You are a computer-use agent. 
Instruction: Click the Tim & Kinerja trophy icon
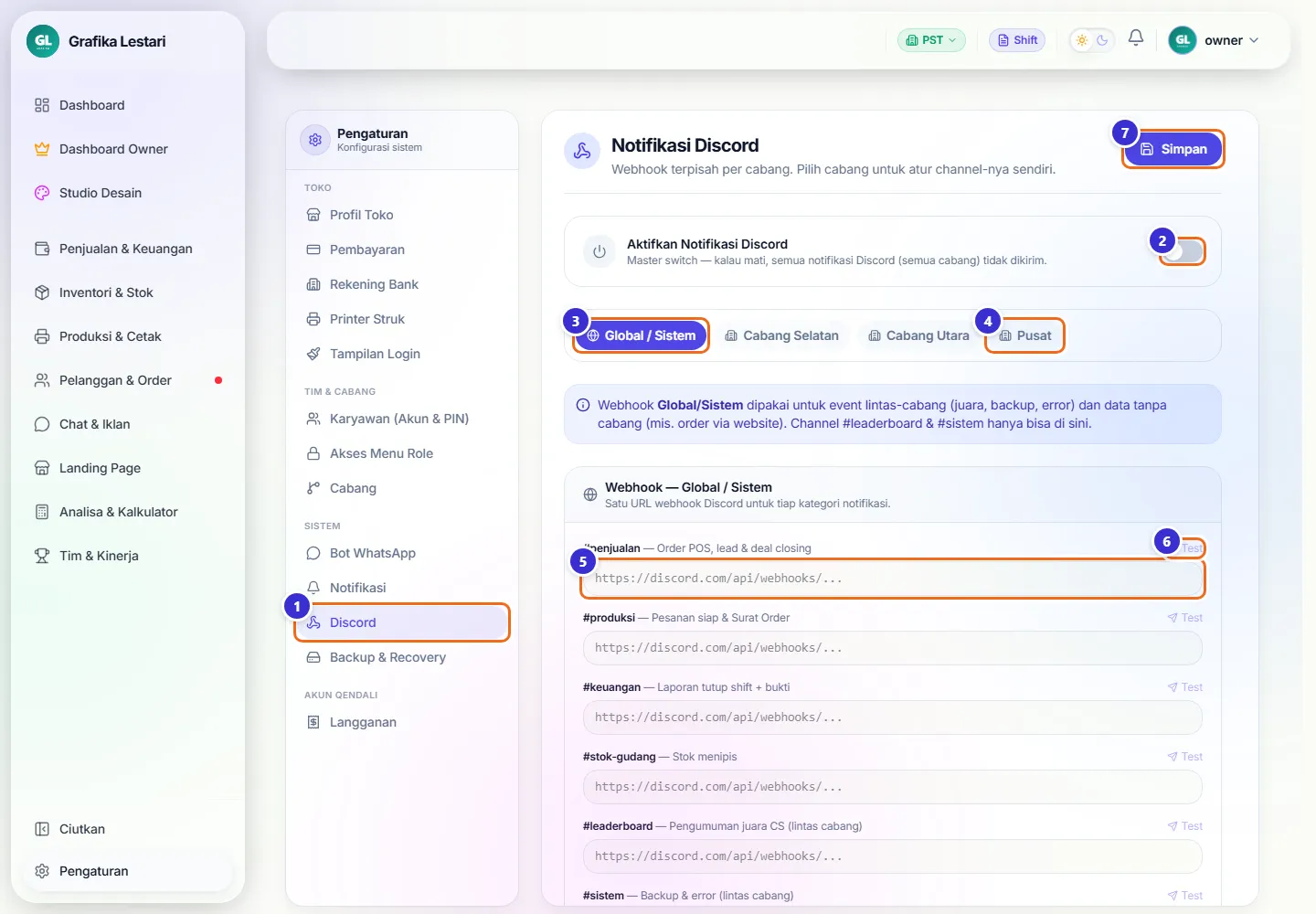pyautogui.click(x=42, y=556)
